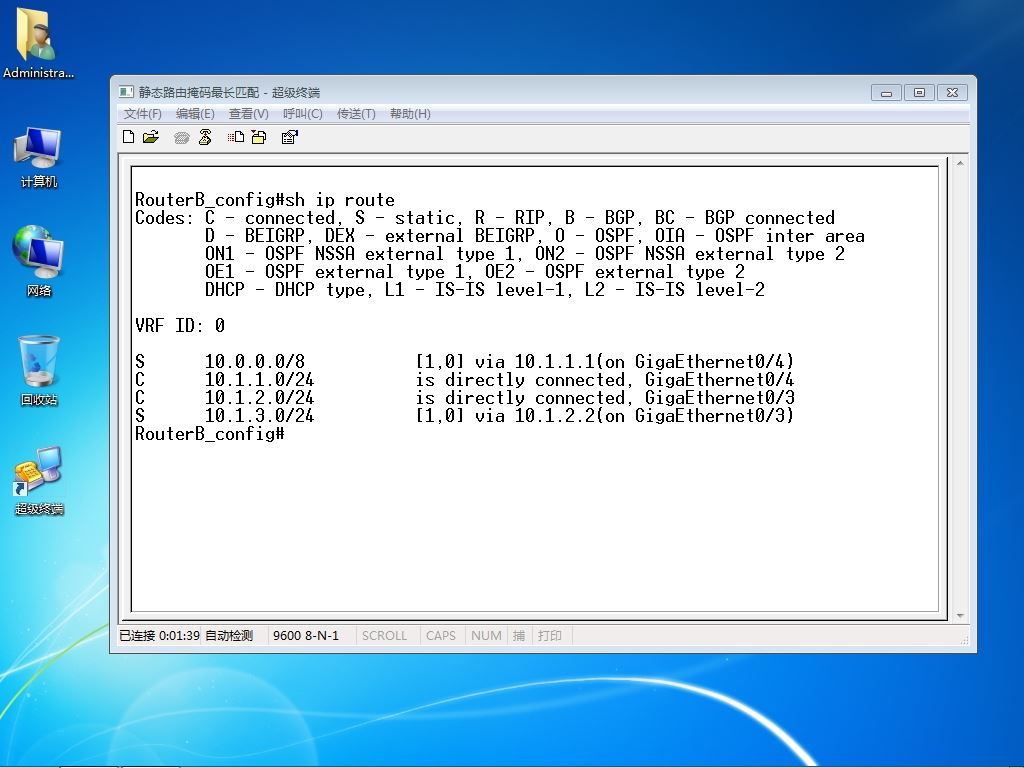
Task: Click the Send file toolbar icon
Action: [236, 136]
